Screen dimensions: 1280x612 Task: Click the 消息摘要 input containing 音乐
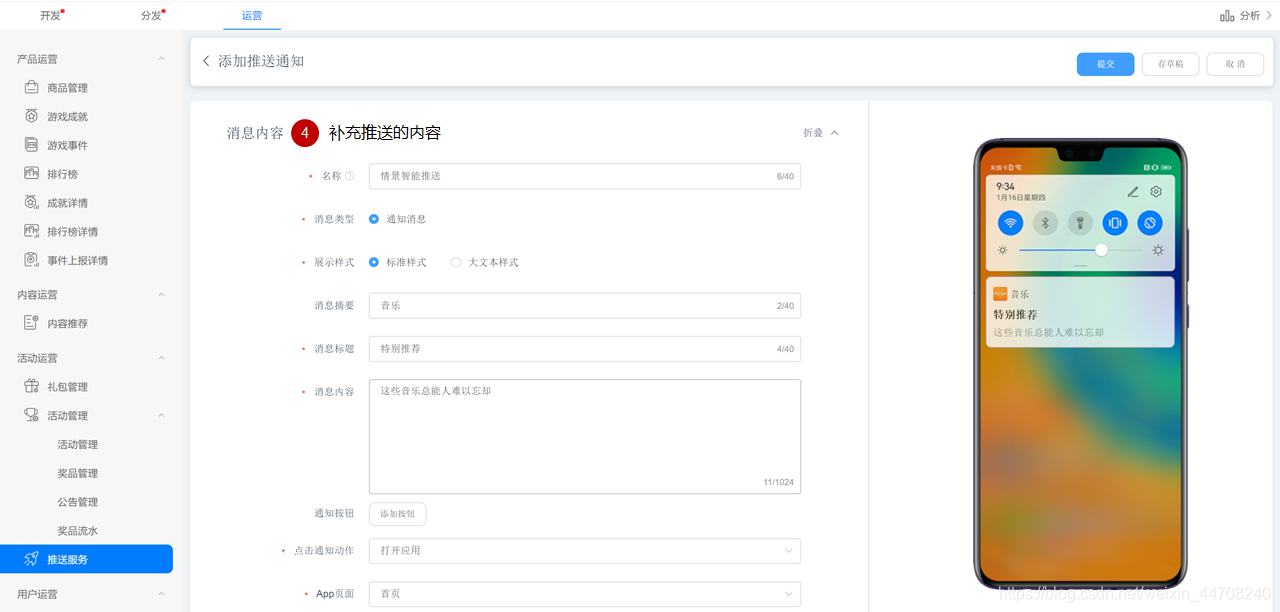[584, 308]
